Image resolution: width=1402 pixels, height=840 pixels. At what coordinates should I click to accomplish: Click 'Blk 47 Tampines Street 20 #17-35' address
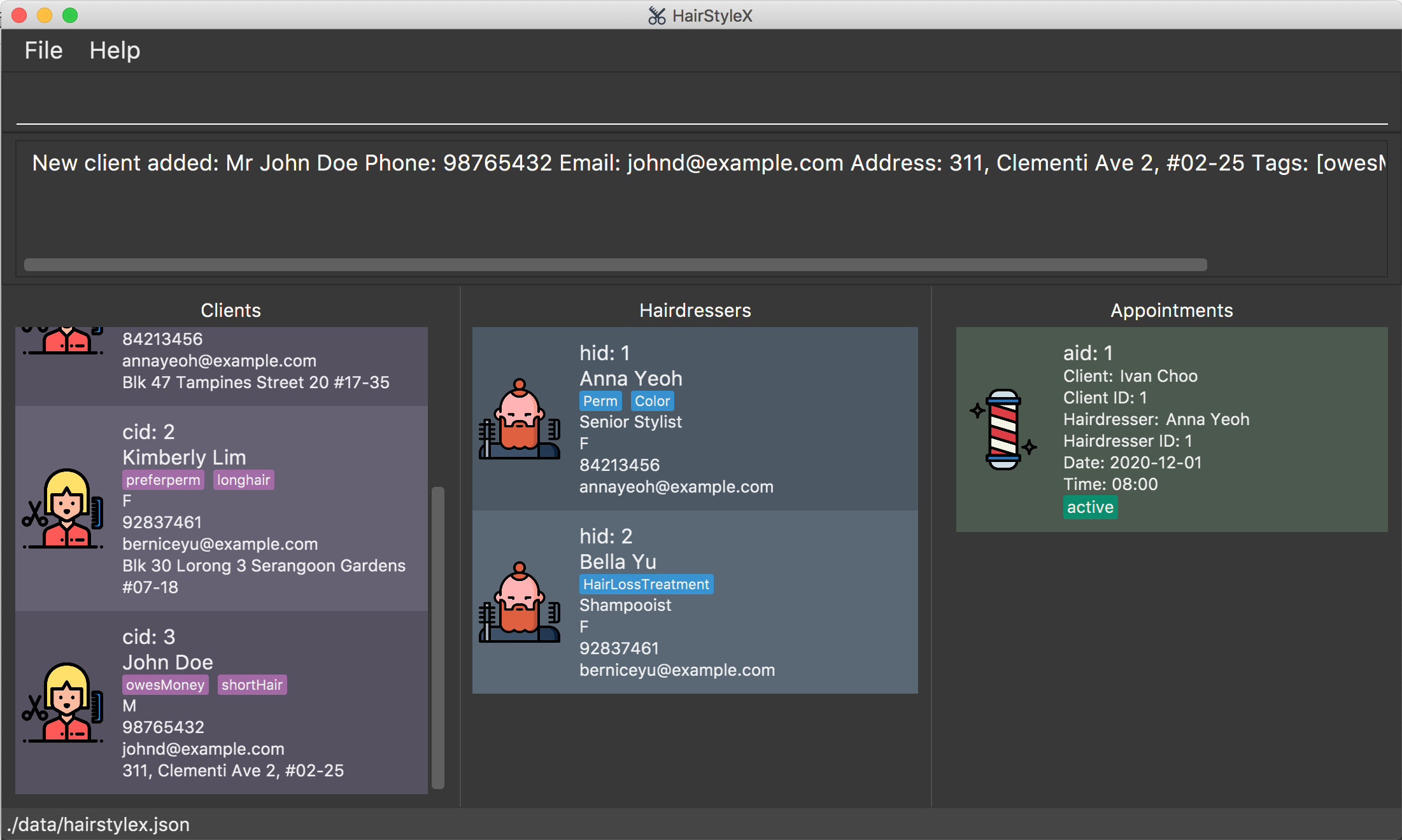255,382
